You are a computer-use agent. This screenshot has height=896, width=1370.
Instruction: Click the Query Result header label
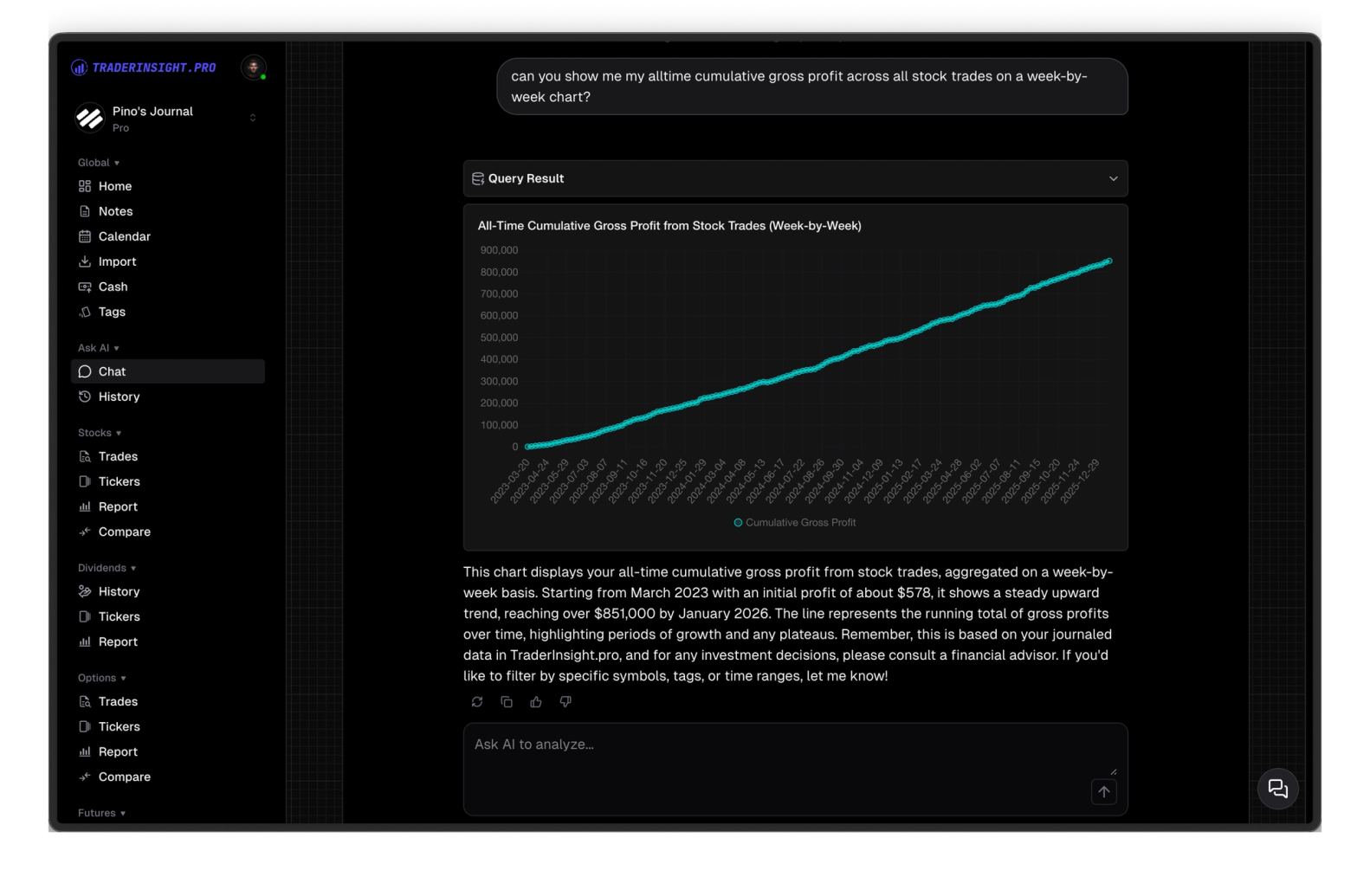pyautogui.click(x=526, y=178)
